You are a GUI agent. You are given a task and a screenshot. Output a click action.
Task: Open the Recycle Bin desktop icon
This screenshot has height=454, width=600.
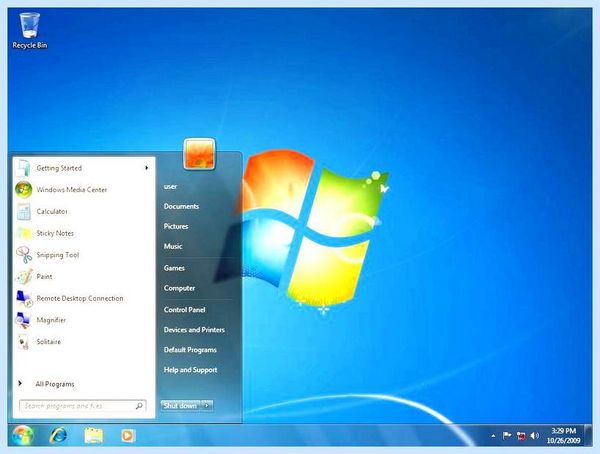[29, 31]
